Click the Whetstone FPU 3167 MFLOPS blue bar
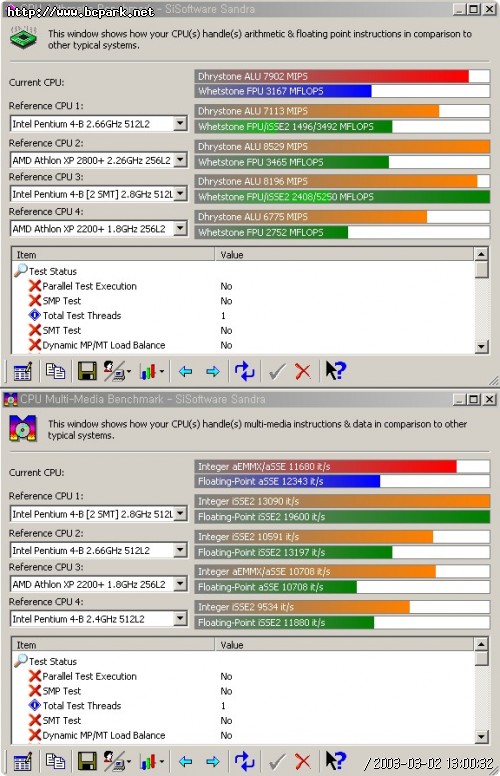 [342, 91]
